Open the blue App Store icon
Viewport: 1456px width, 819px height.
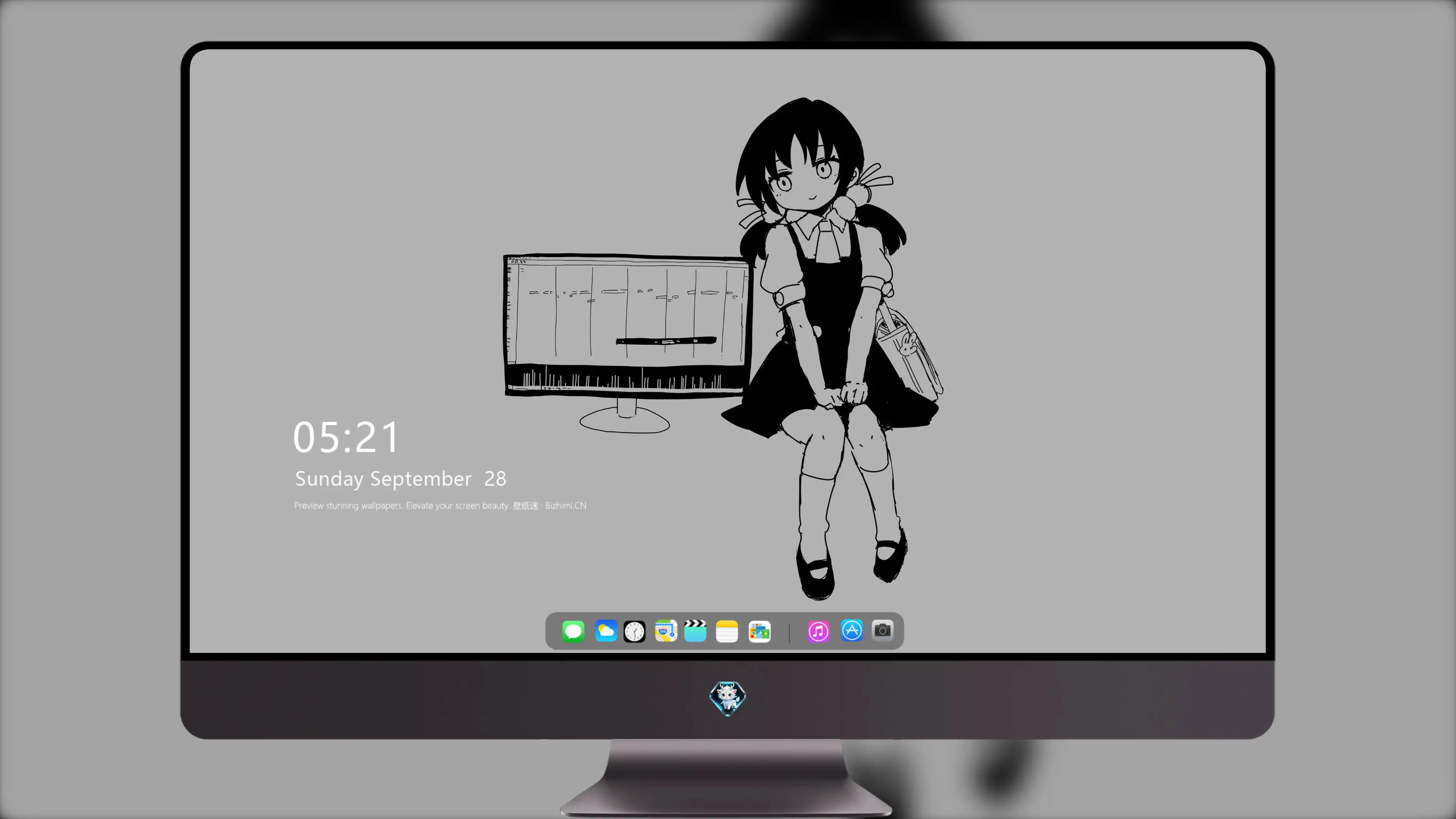[852, 630]
